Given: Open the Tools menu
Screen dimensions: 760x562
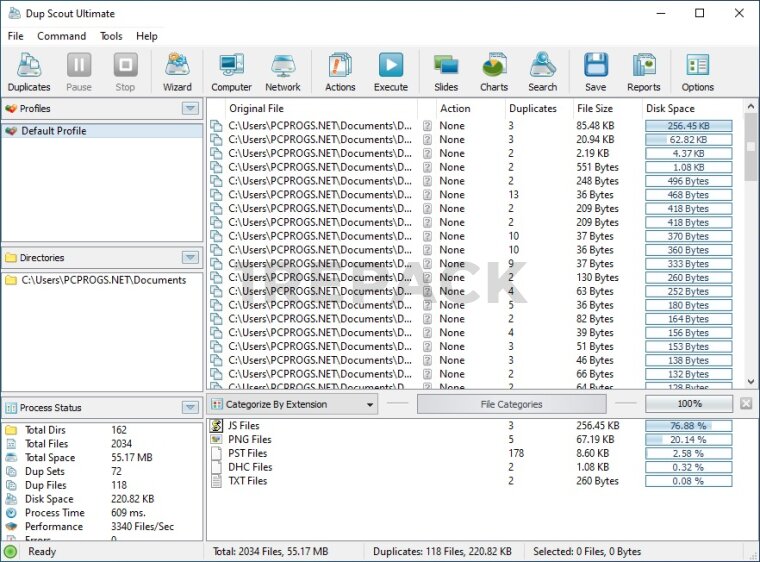Looking at the screenshot, I should coord(111,36).
